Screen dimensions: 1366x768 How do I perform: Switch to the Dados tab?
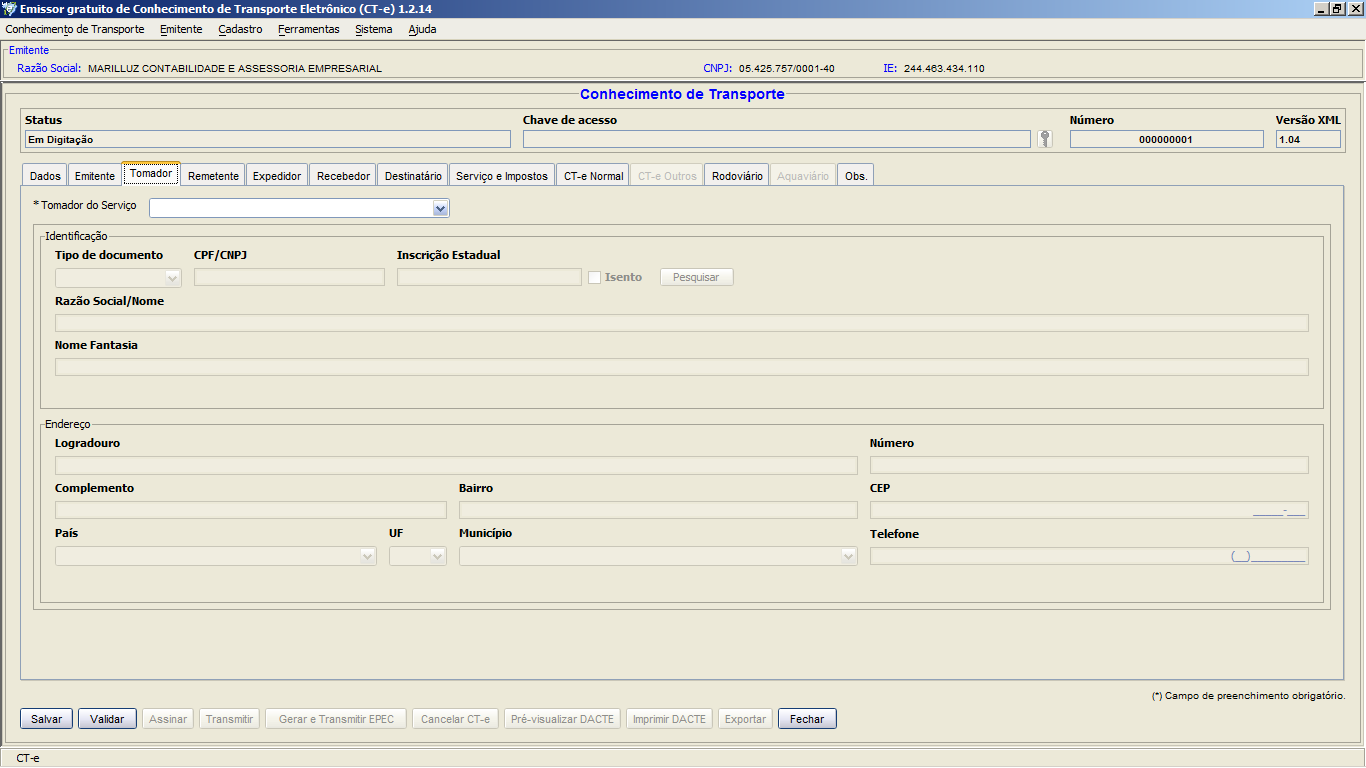(45, 176)
